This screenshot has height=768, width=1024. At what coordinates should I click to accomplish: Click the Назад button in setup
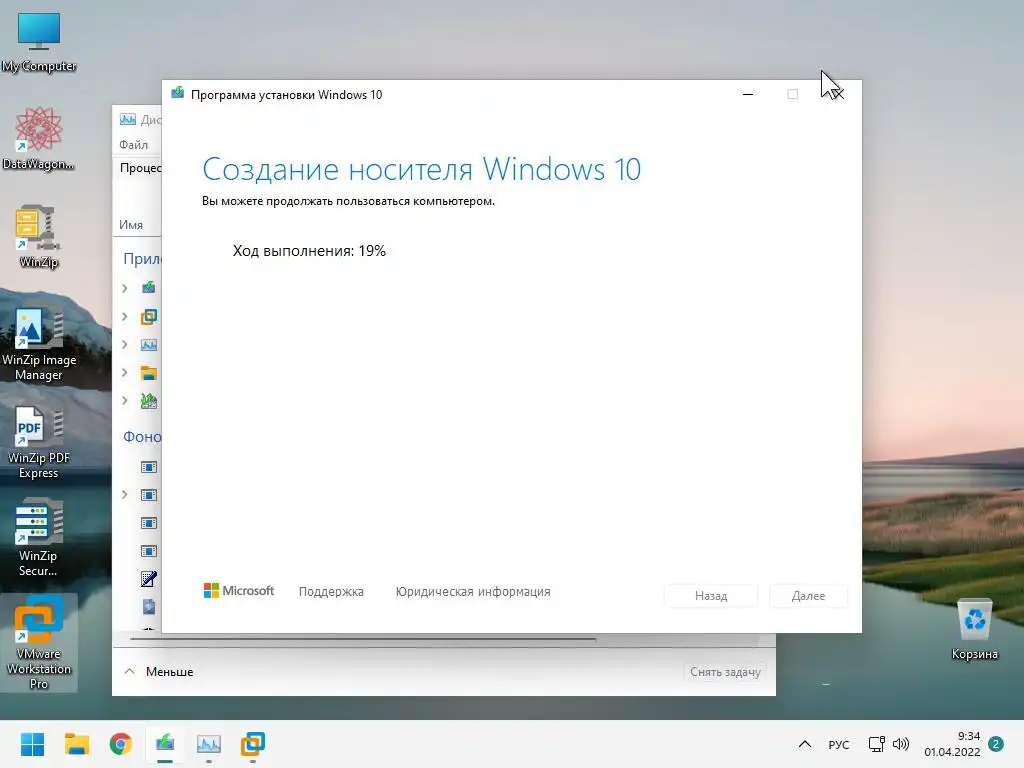[711, 596]
